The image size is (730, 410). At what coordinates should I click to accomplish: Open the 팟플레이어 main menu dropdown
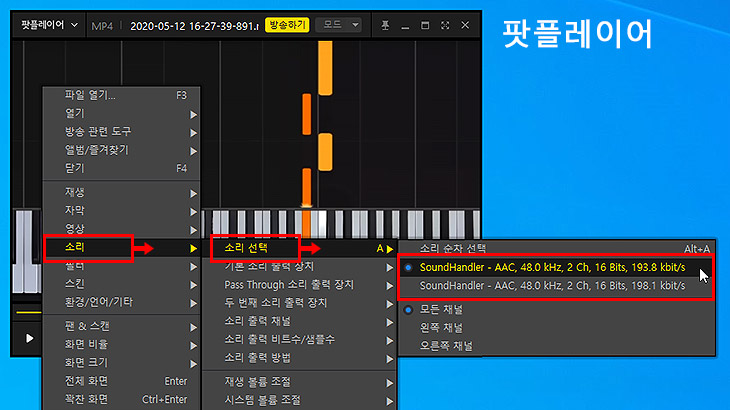(49, 25)
